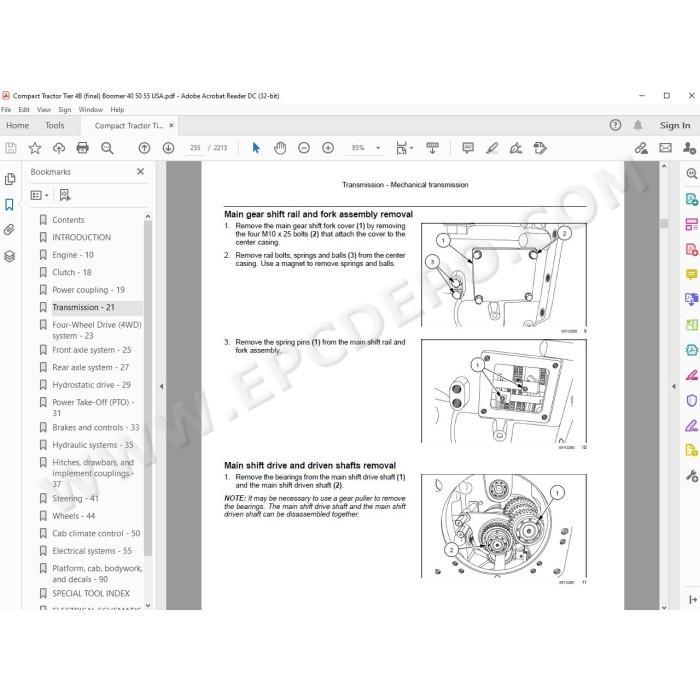Open the Window menu
Screen dimensions: 700x700
point(91,109)
